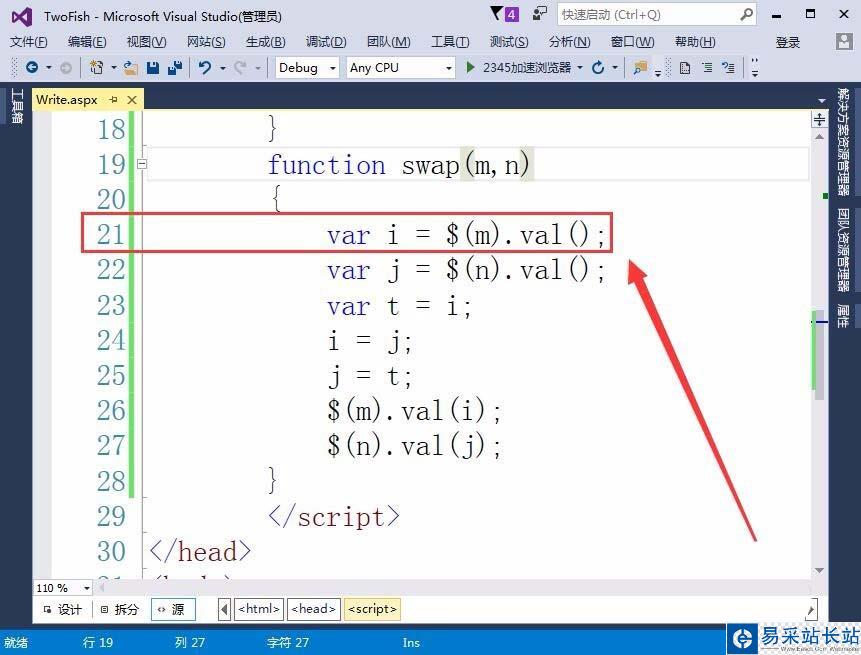The height and width of the screenshot is (655, 861).
Task: Click the New Project toolbar icon
Action: click(97, 67)
